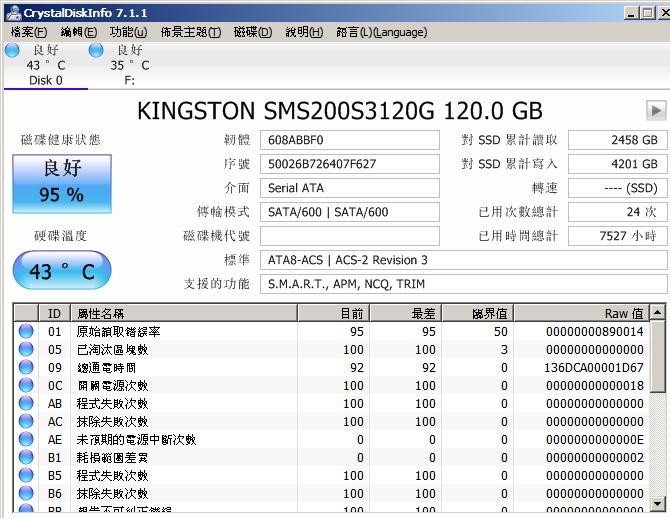670x518 pixels.
Task: Open the 佈景主題(T) menu
Action: point(191,32)
